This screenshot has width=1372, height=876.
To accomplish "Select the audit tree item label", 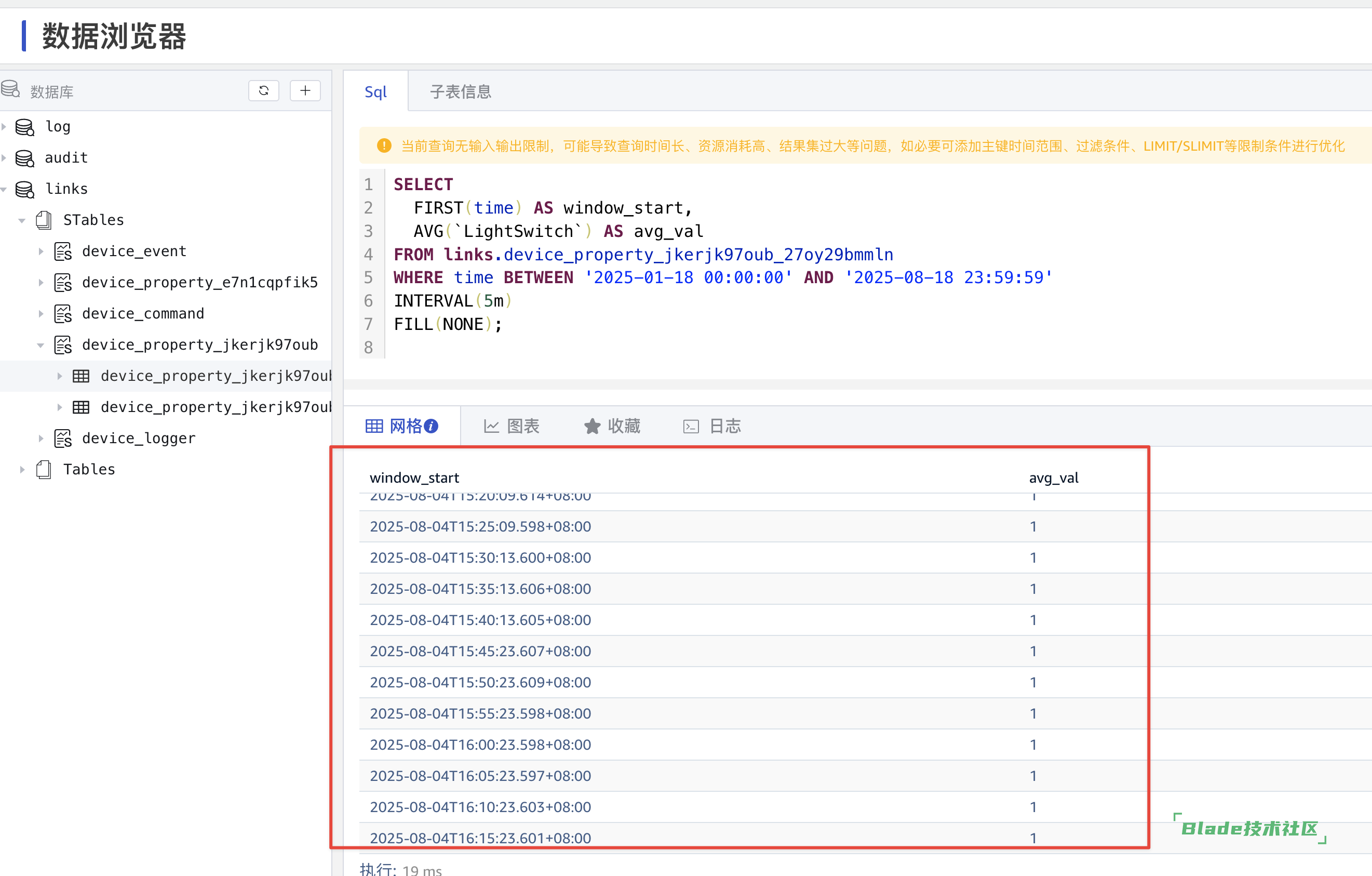I will tap(66, 158).
